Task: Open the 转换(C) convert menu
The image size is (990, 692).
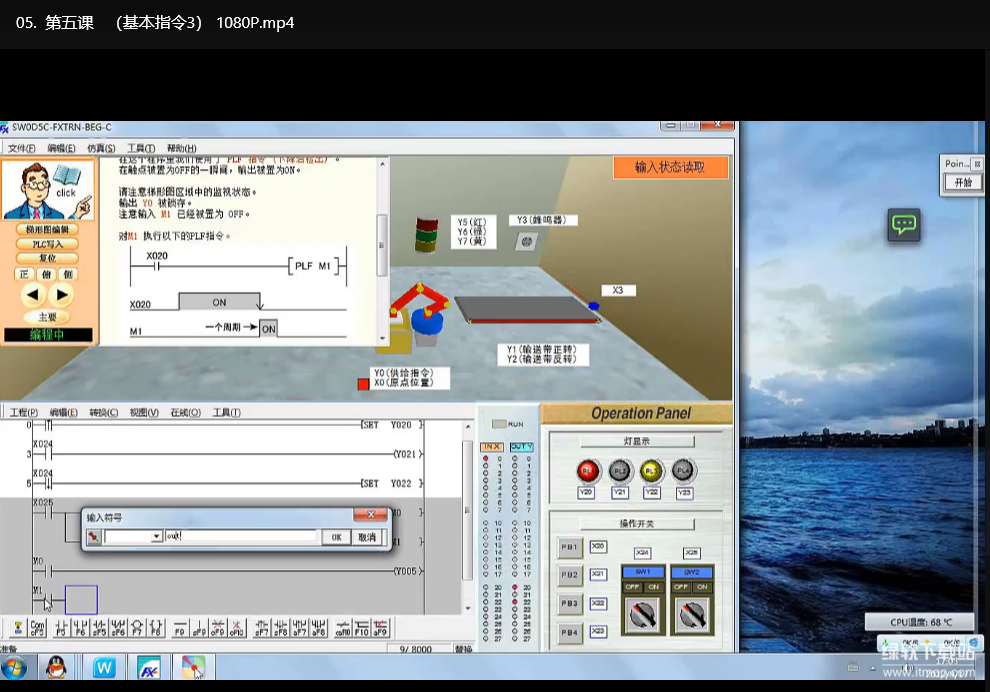Action: pos(103,412)
